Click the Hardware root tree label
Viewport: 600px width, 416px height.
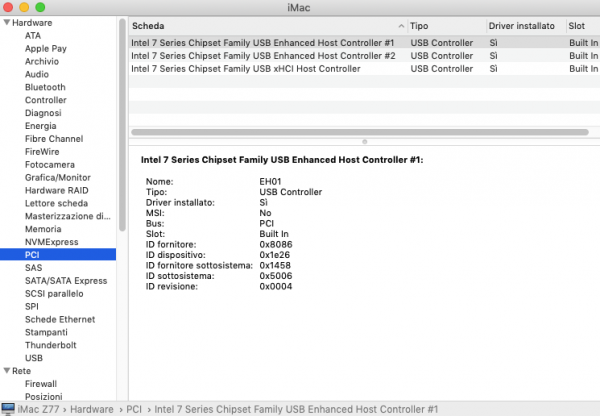pyautogui.click(x=32, y=23)
